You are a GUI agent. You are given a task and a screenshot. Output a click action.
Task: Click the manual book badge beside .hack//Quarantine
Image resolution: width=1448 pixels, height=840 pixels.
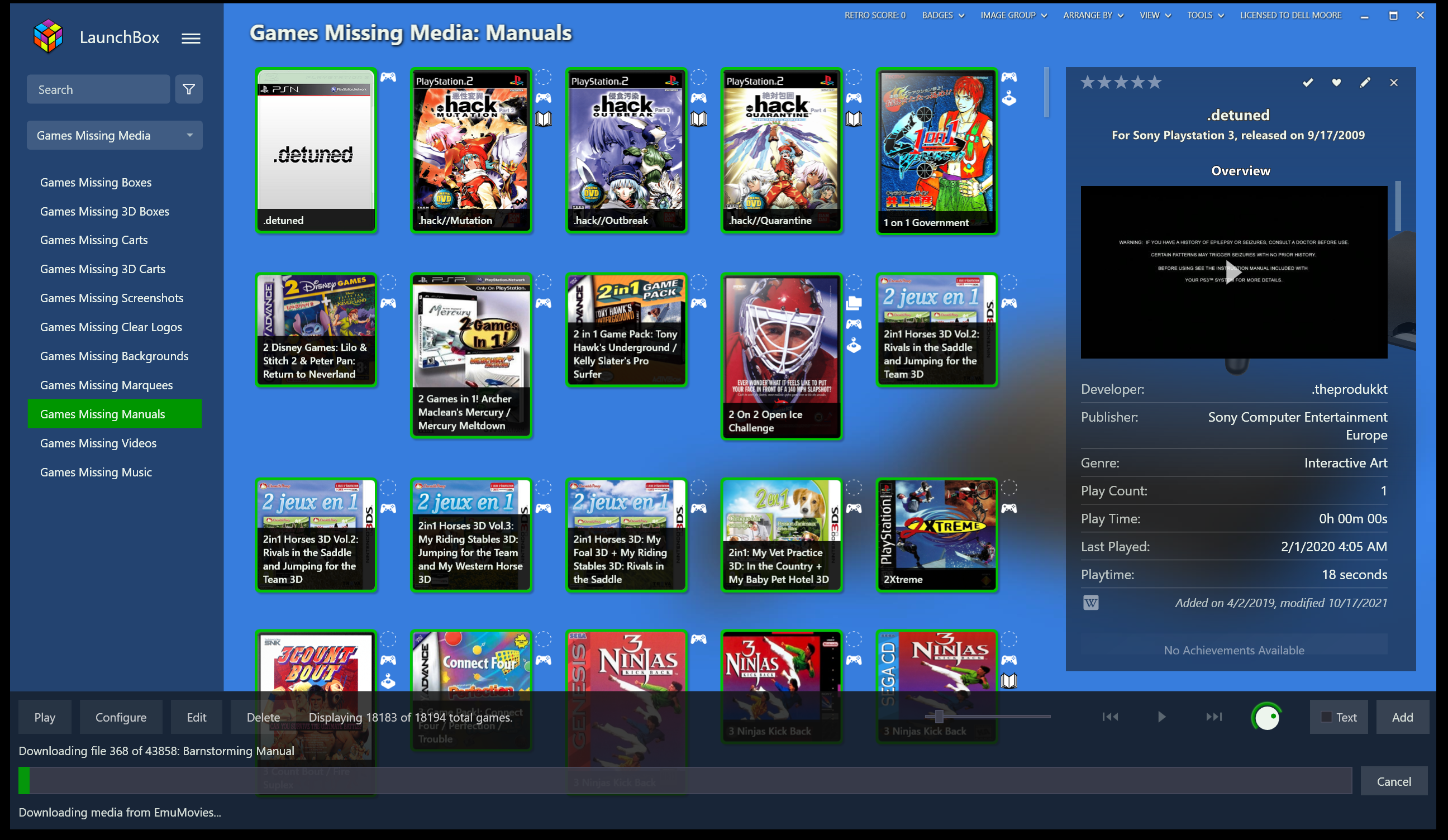pos(854,119)
